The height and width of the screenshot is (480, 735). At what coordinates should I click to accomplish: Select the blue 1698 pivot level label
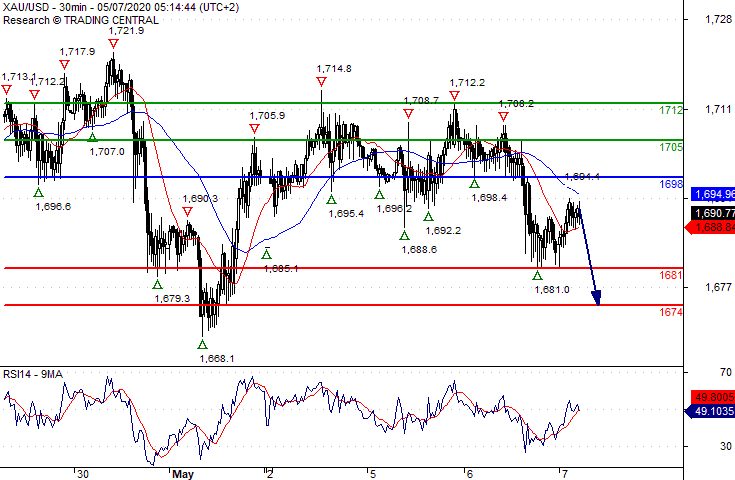[671, 184]
